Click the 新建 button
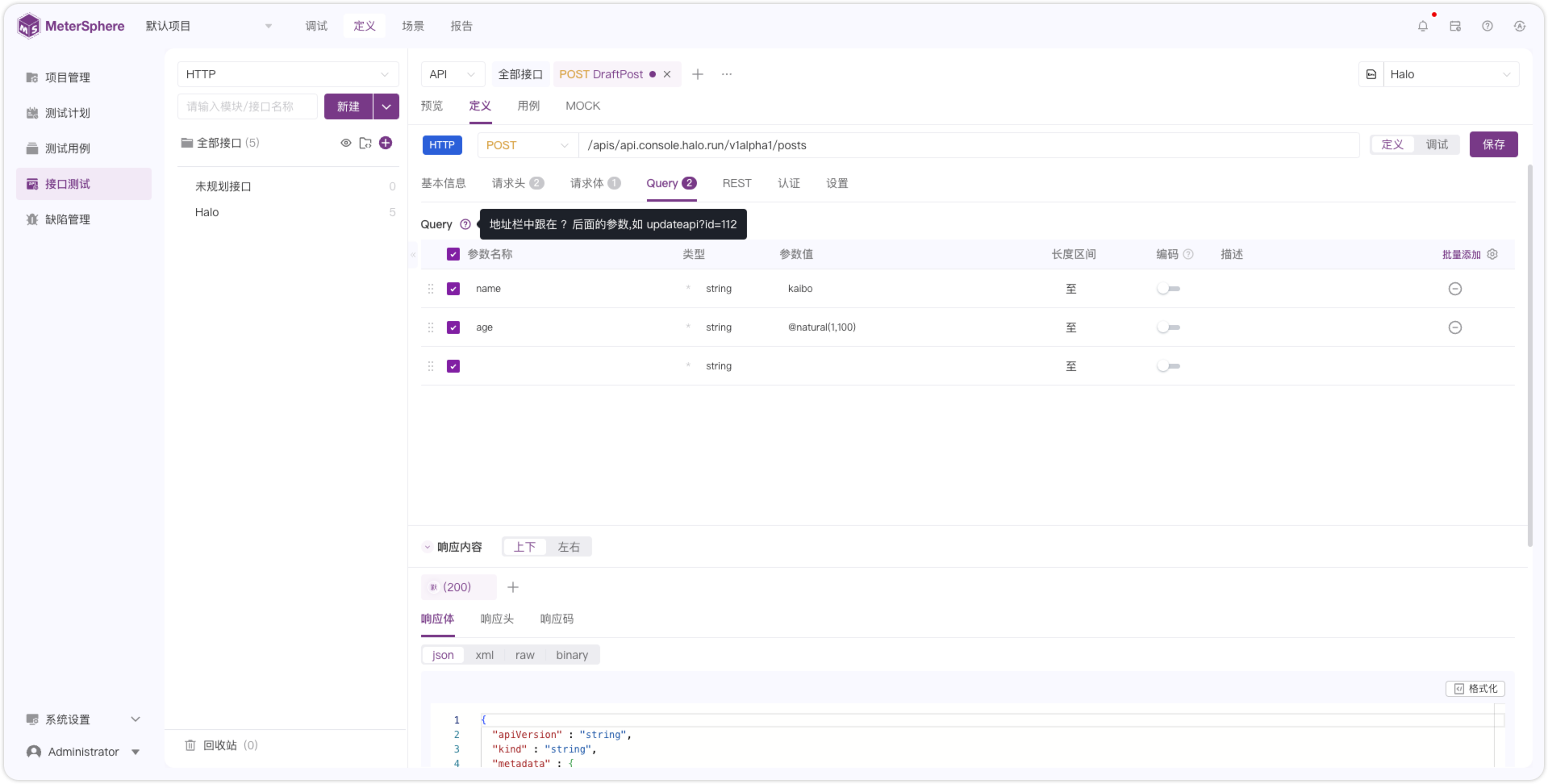Viewport: 1548px width, 784px height. coord(348,106)
